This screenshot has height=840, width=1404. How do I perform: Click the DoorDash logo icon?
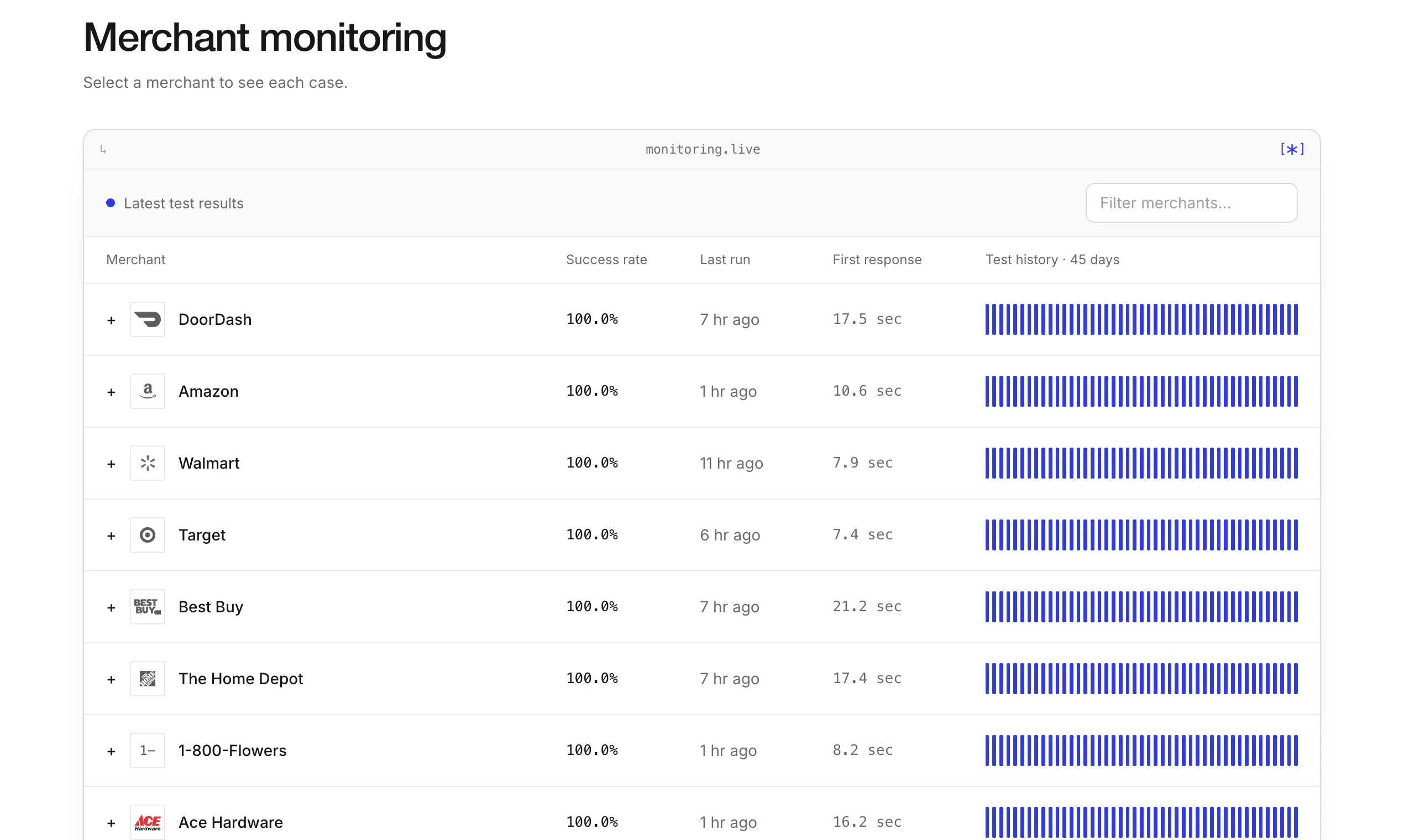click(147, 319)
